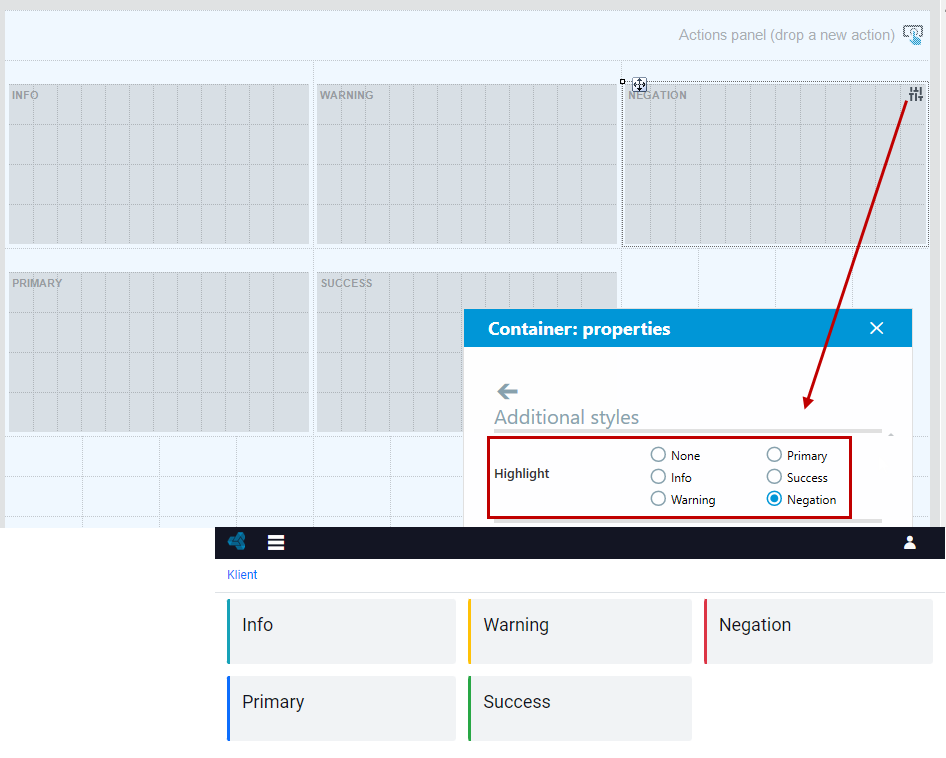Screen dimensions: 946x758
Task: Open the Negation container settings sliders icon
Action: pos(916,94)
